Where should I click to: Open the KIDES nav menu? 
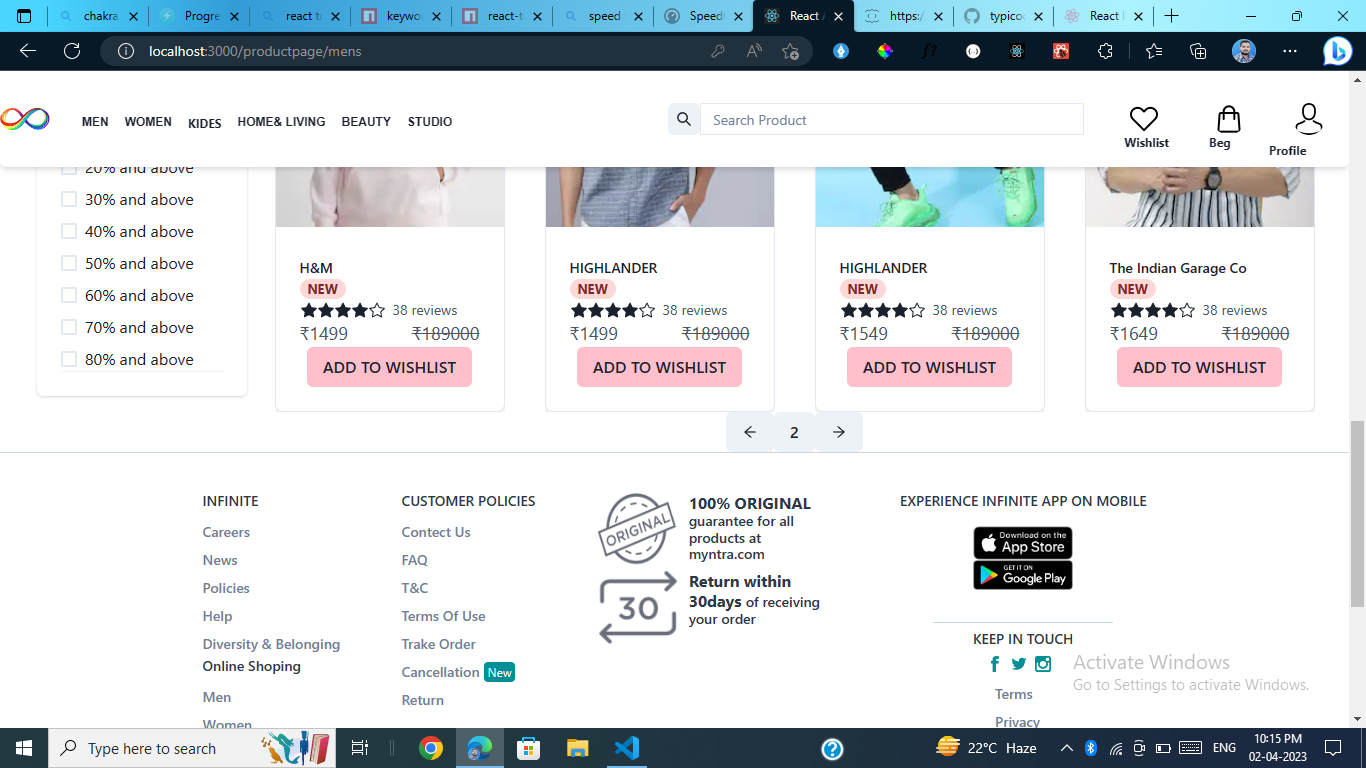pyautogui.click(x=205, y=124)
